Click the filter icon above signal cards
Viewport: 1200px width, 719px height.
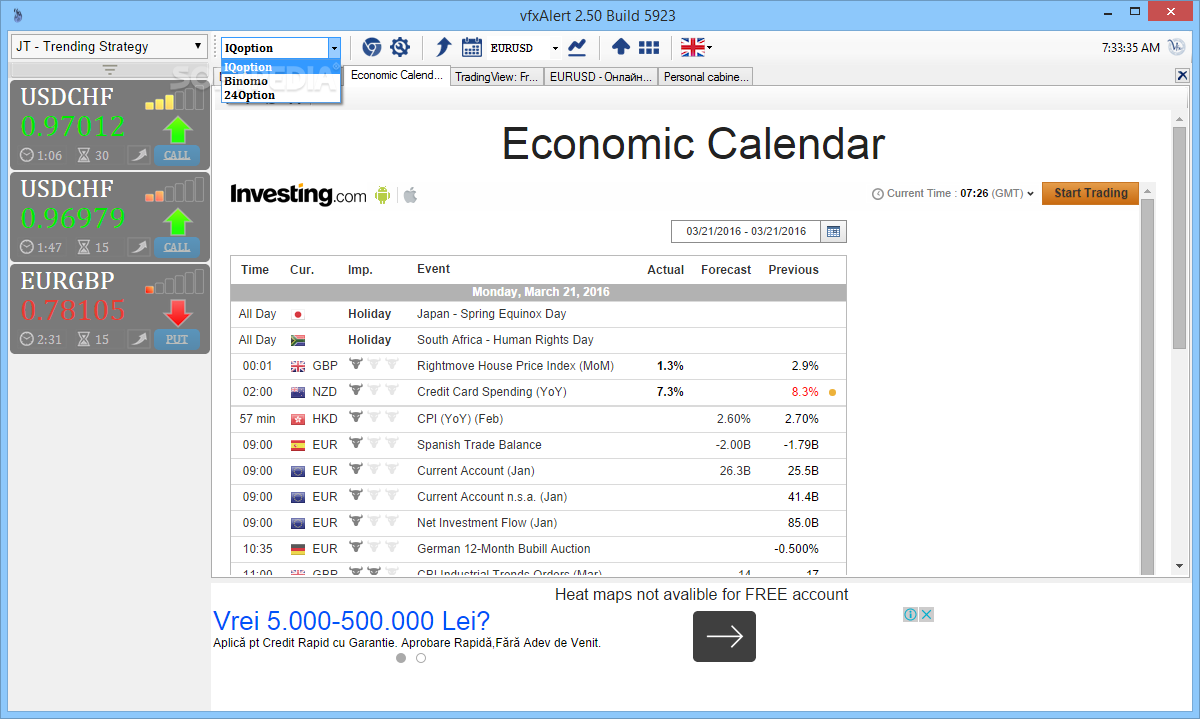[110, 70]
